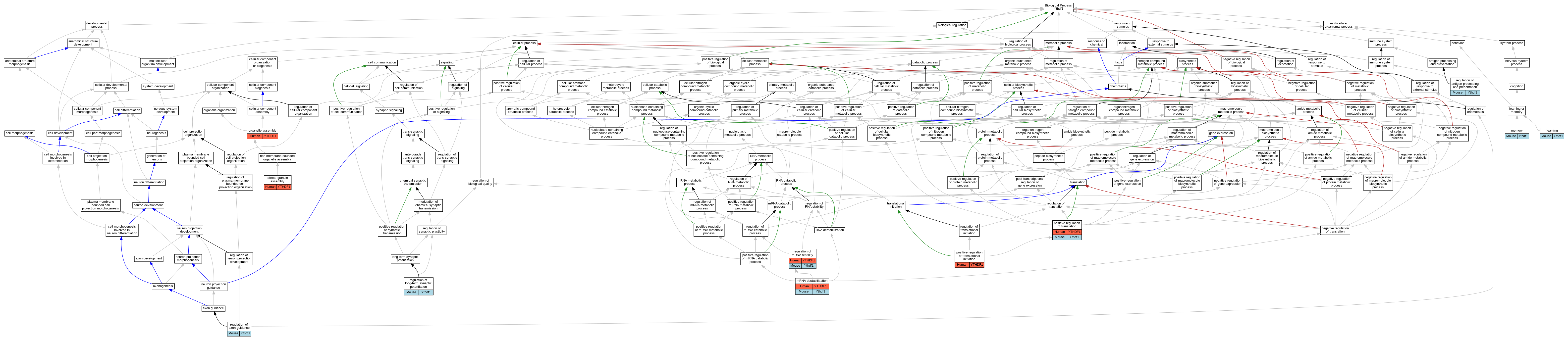Click the 'translational initiation' node

coord(896,205)
